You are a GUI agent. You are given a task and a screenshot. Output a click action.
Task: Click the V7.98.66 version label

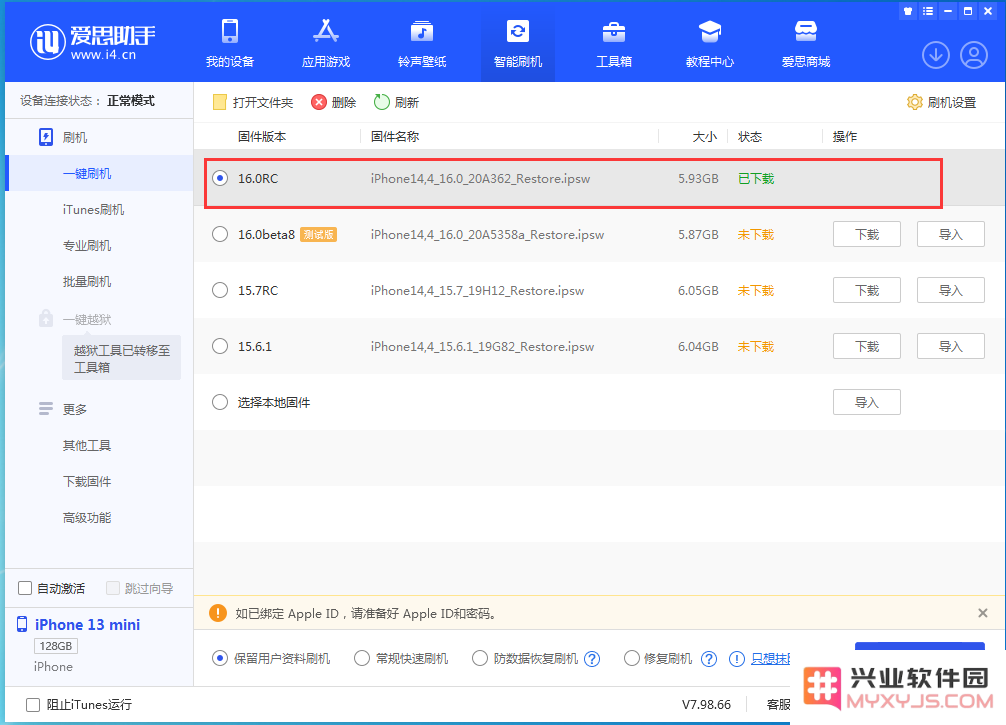tap(706, 704)
